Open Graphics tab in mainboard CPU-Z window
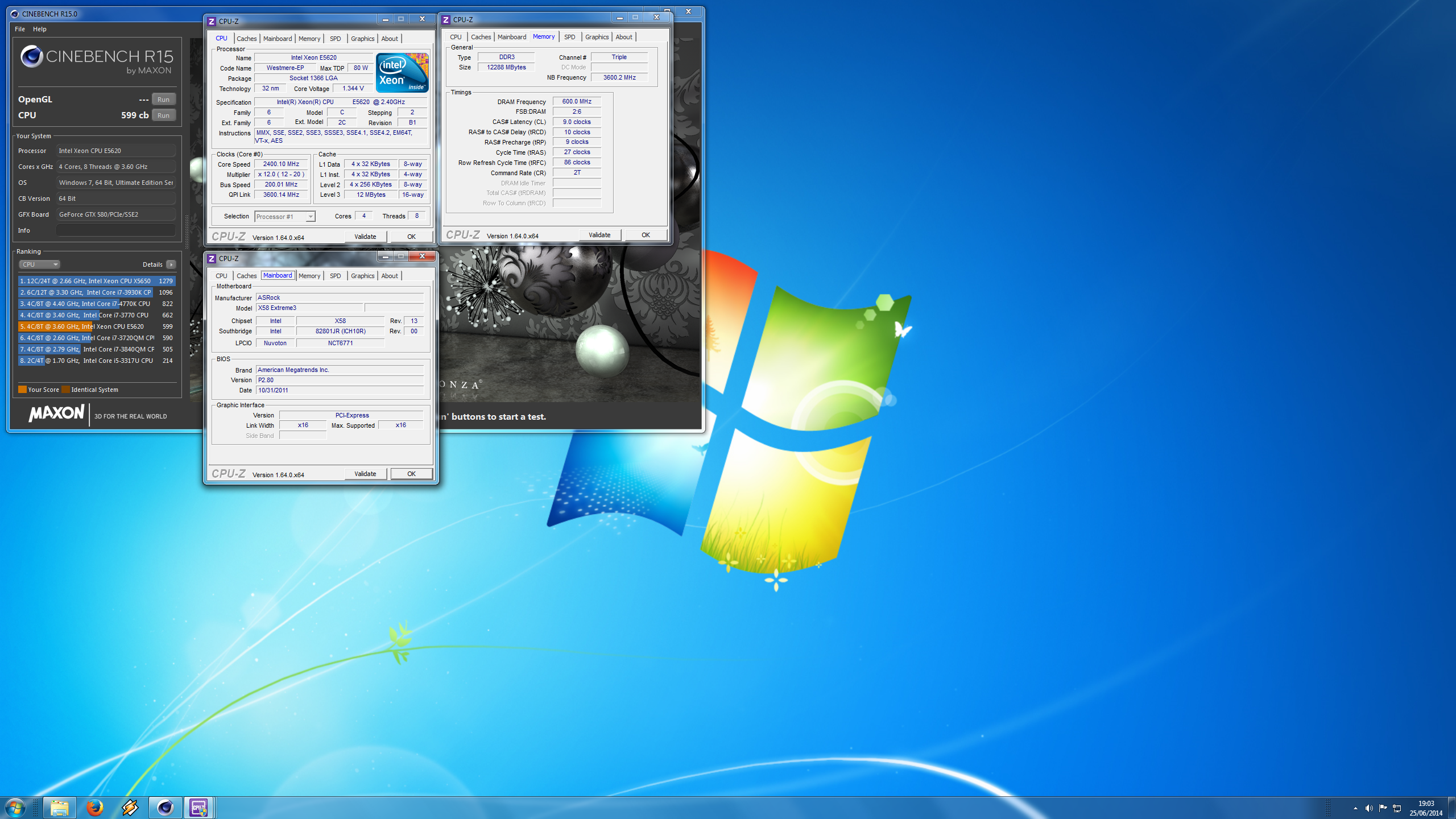1456x819 pixels. [x=362, y=276]
